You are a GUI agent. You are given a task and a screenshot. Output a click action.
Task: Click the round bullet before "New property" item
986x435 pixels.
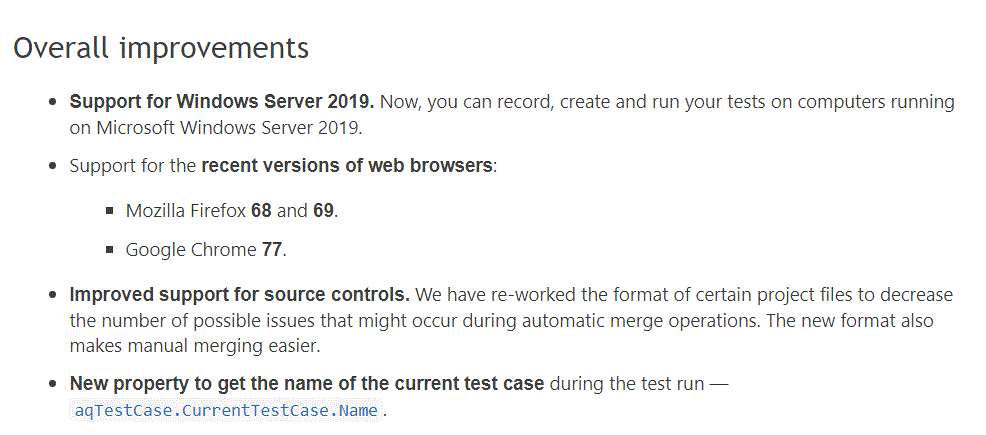coord(53,385)
